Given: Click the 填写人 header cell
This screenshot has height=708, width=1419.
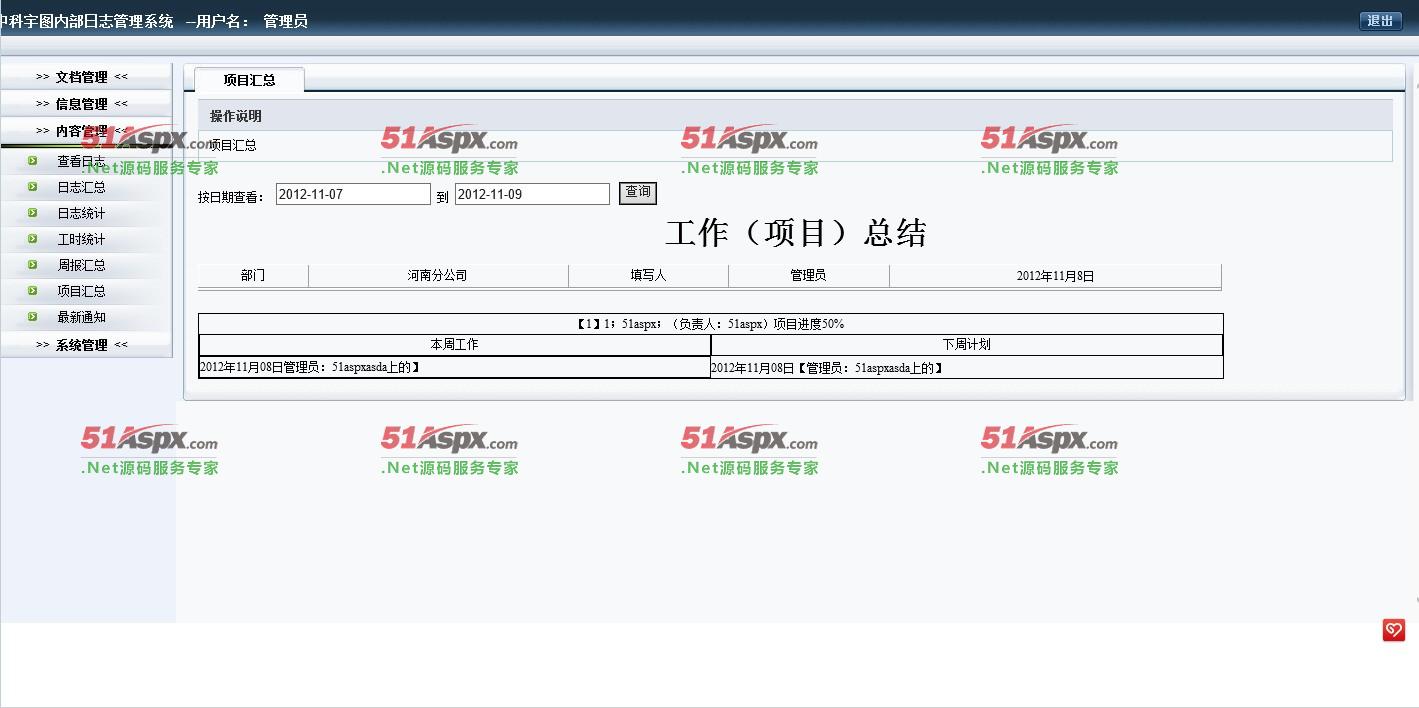Looking at the screenshot, I should point(648,275).
